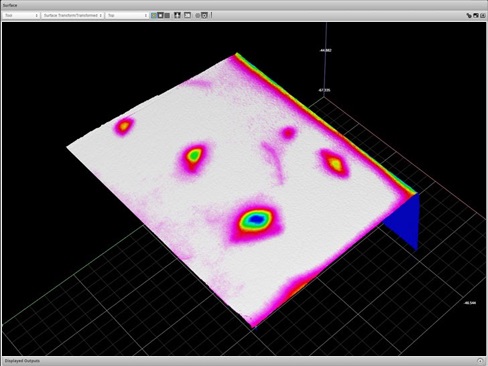Click the rightmost top-right panel icon
The height and width of the screenshot is (366, 488).
483,15
